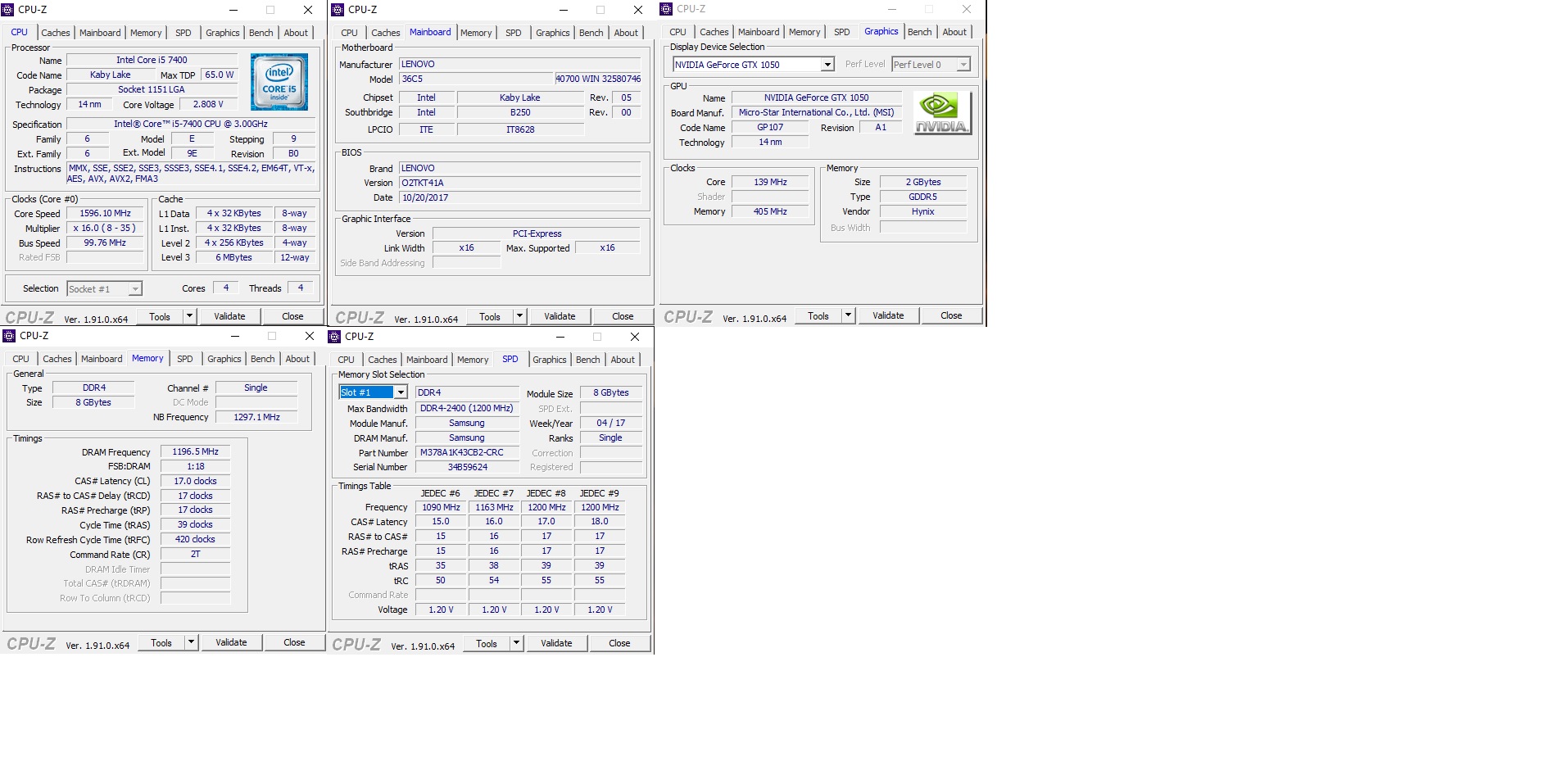Viewport: 1568px width, 766px height.
Task: Click the Intel Core i5 logo
Action: click(x=279, y=82)
